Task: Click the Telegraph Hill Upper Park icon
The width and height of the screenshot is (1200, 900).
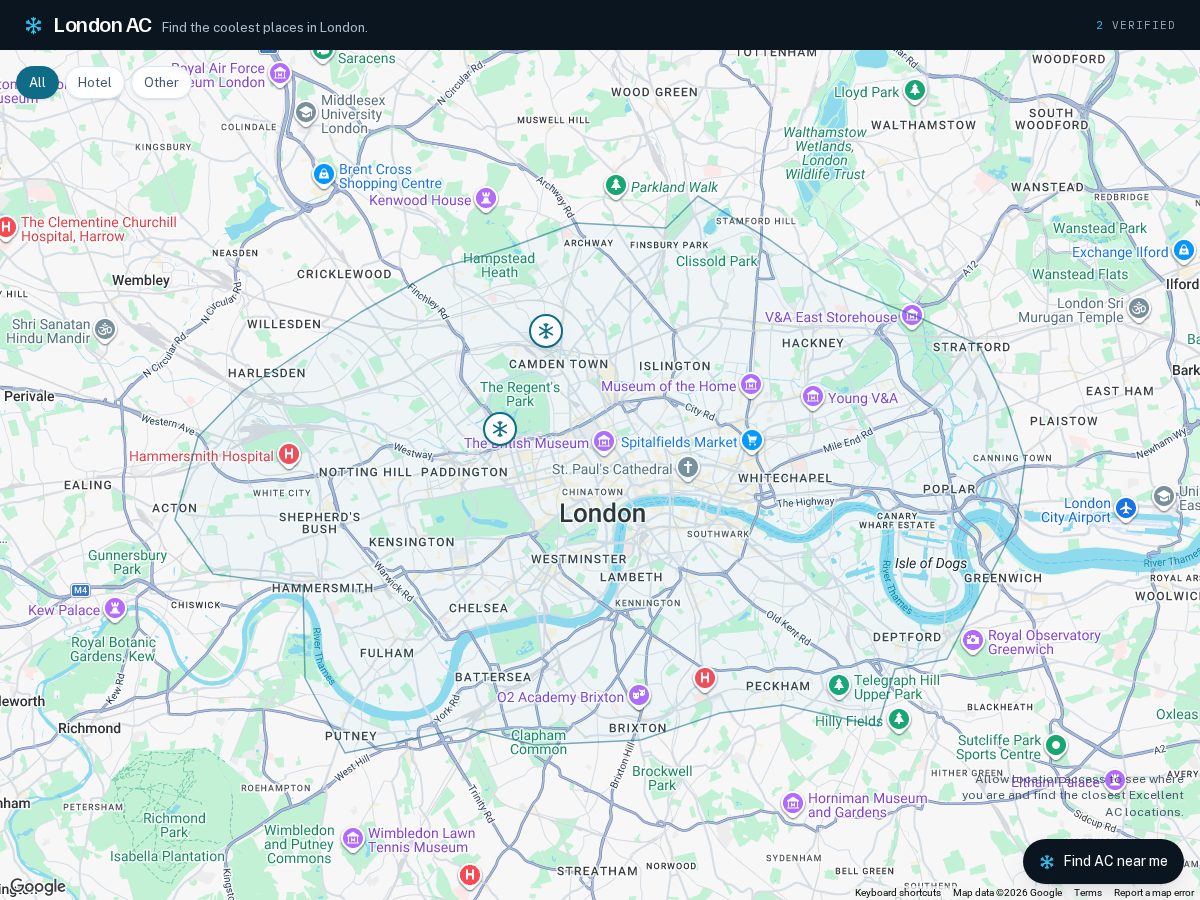Action: 839,685
